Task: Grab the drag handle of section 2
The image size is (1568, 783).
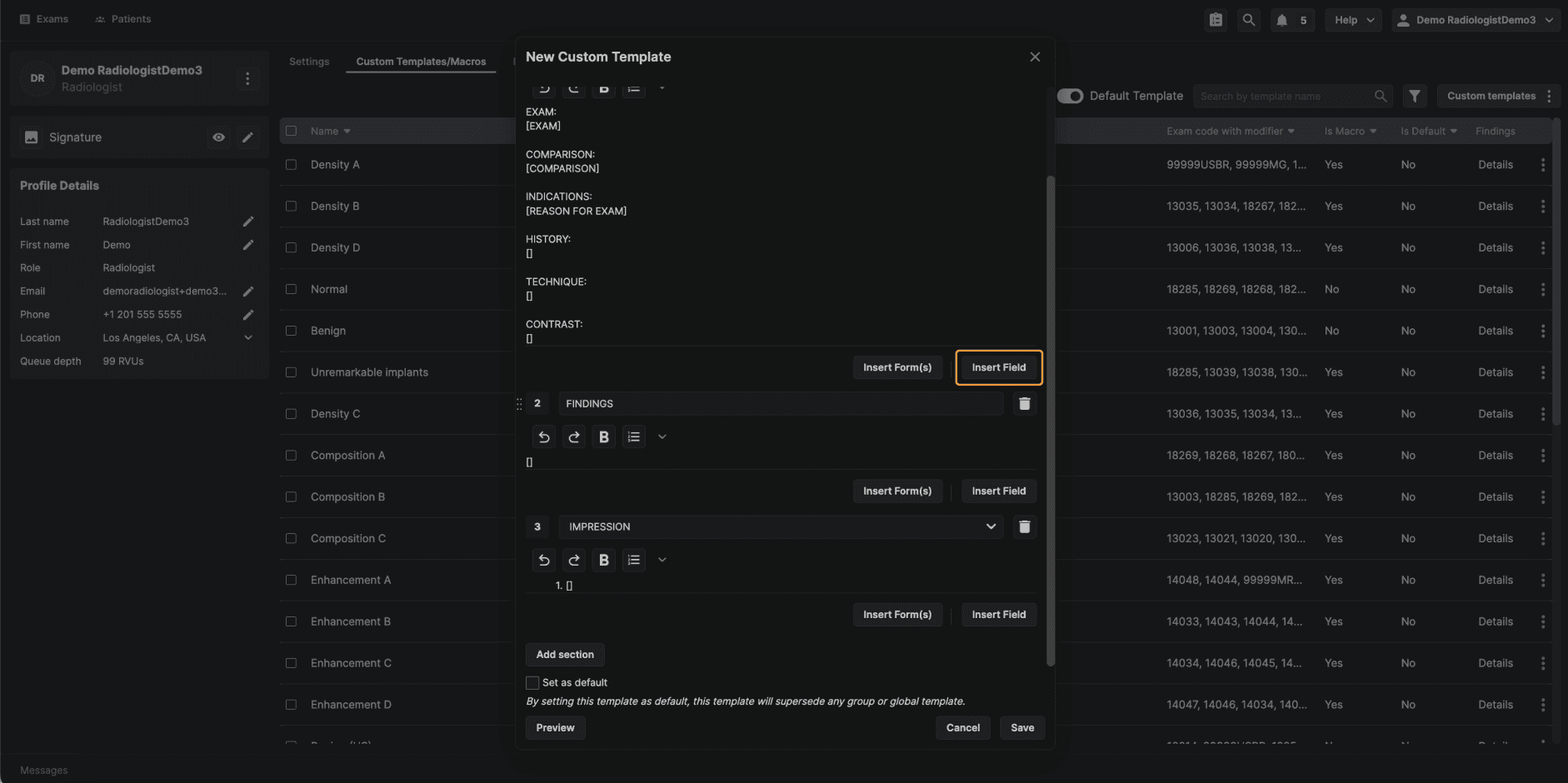Action: point(519,403)
